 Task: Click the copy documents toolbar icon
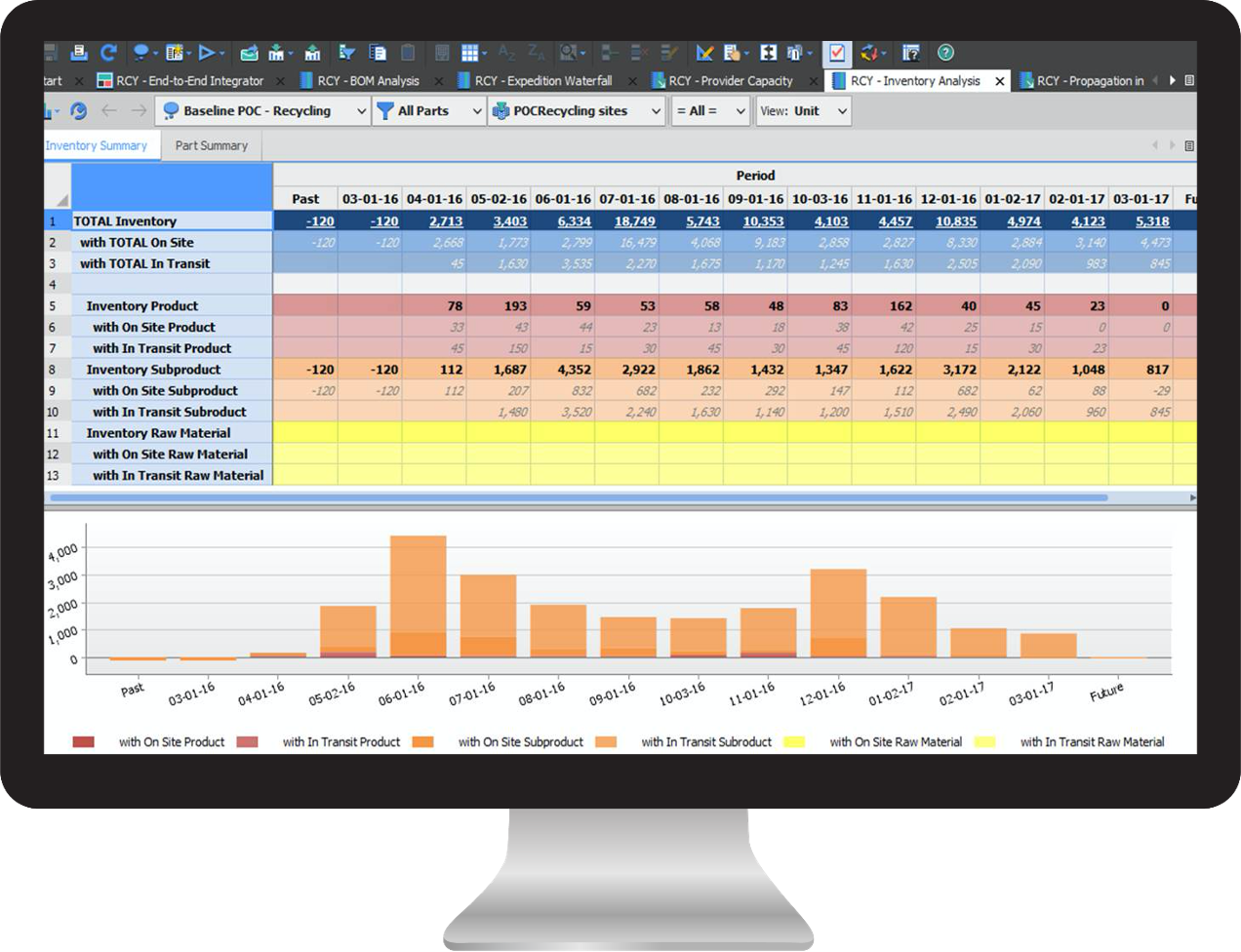(379, 53)
